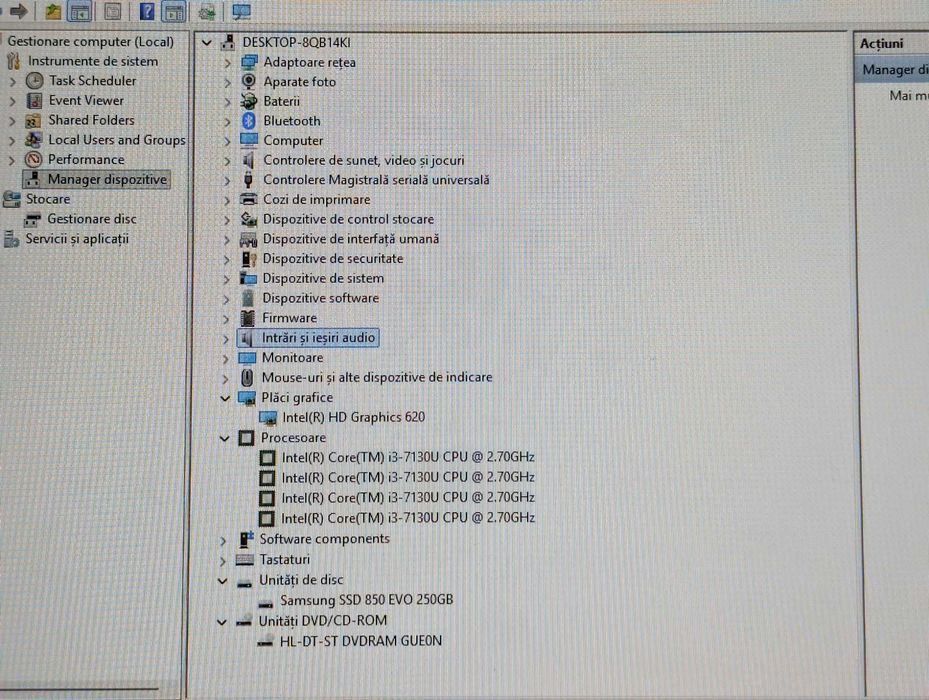Click the Tastaturi keyboard icon
The image size is (929, 700).
245,560
